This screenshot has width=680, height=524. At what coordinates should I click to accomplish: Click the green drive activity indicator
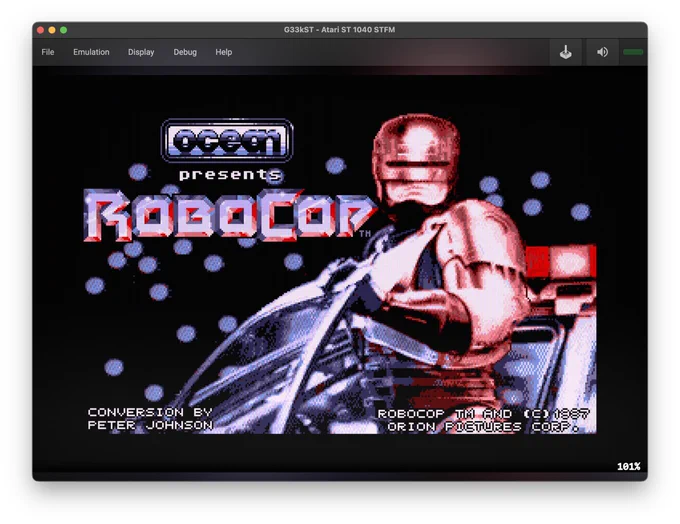click(x=633, y=52)
